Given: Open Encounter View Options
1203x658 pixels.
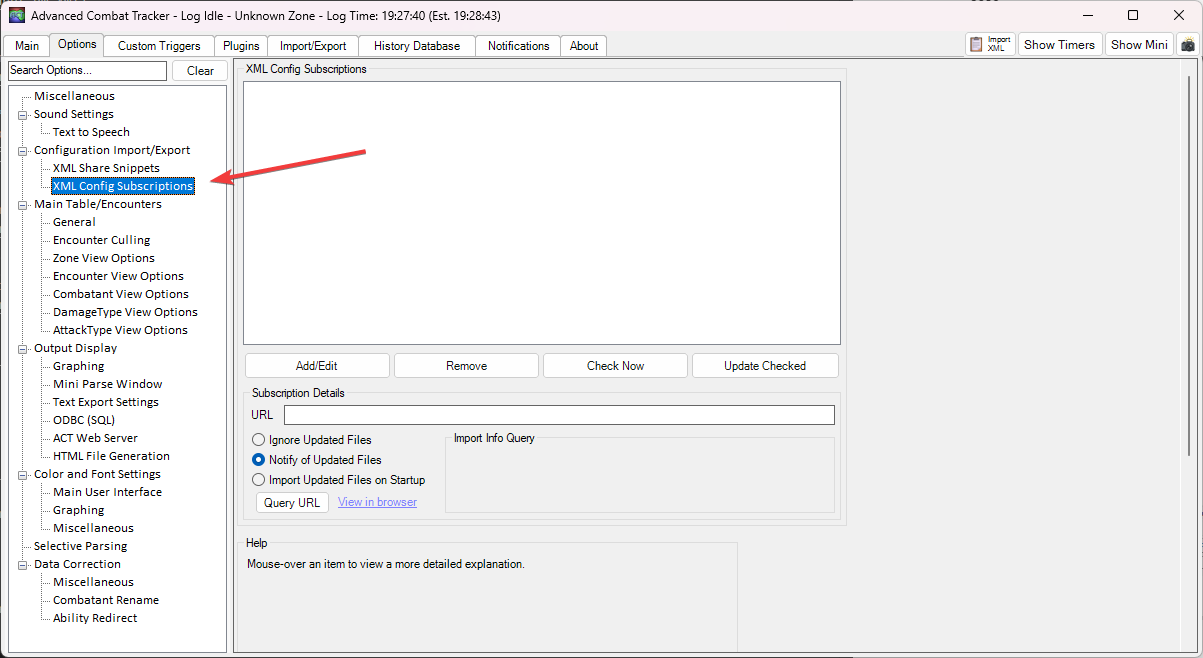Looking at the screenshot, I should [x=118, y=276].
